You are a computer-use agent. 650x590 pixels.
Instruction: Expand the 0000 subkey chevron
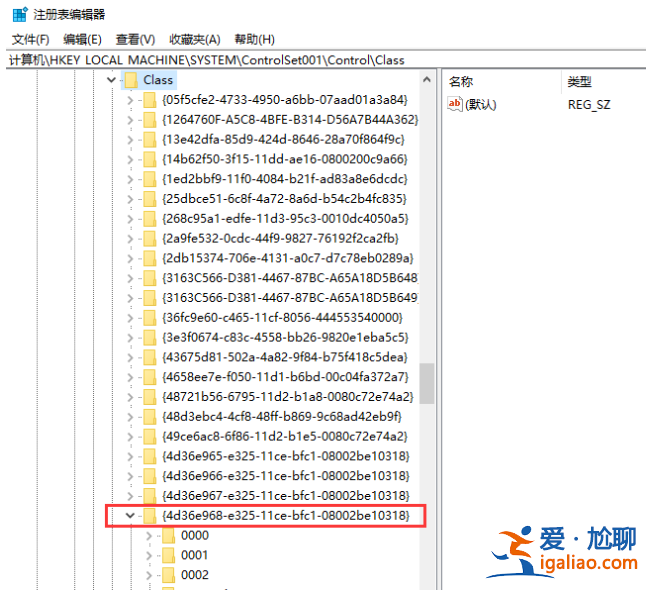(149, 535)
